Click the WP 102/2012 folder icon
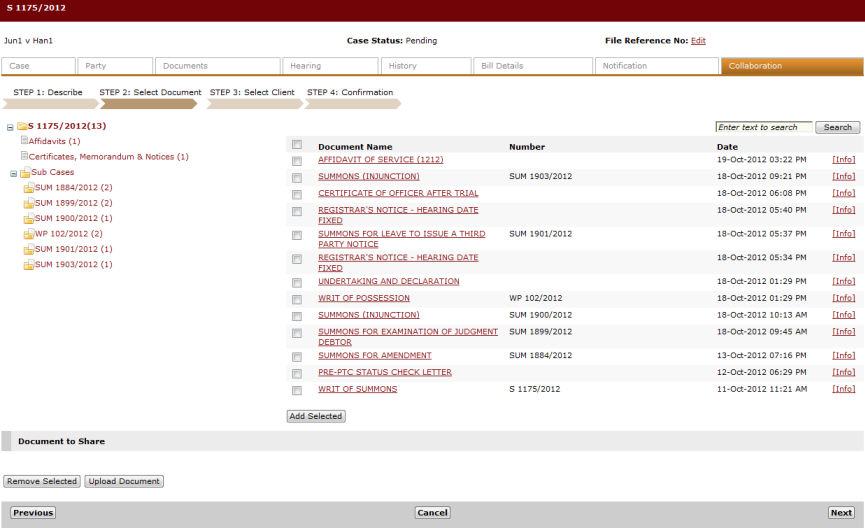The height and width of the screenshot is (528, 865). tap(29, 234)
